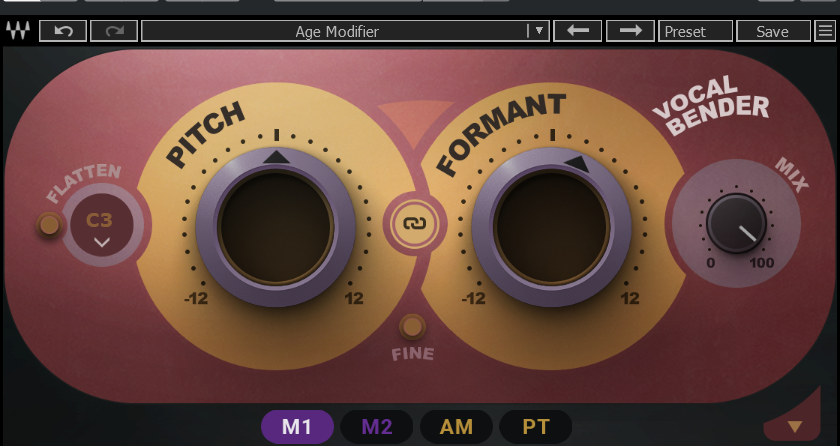This screenshot has height=446, width=840.
Task: Open the Age Modifier preset dropdown
Action: (539, 31)
